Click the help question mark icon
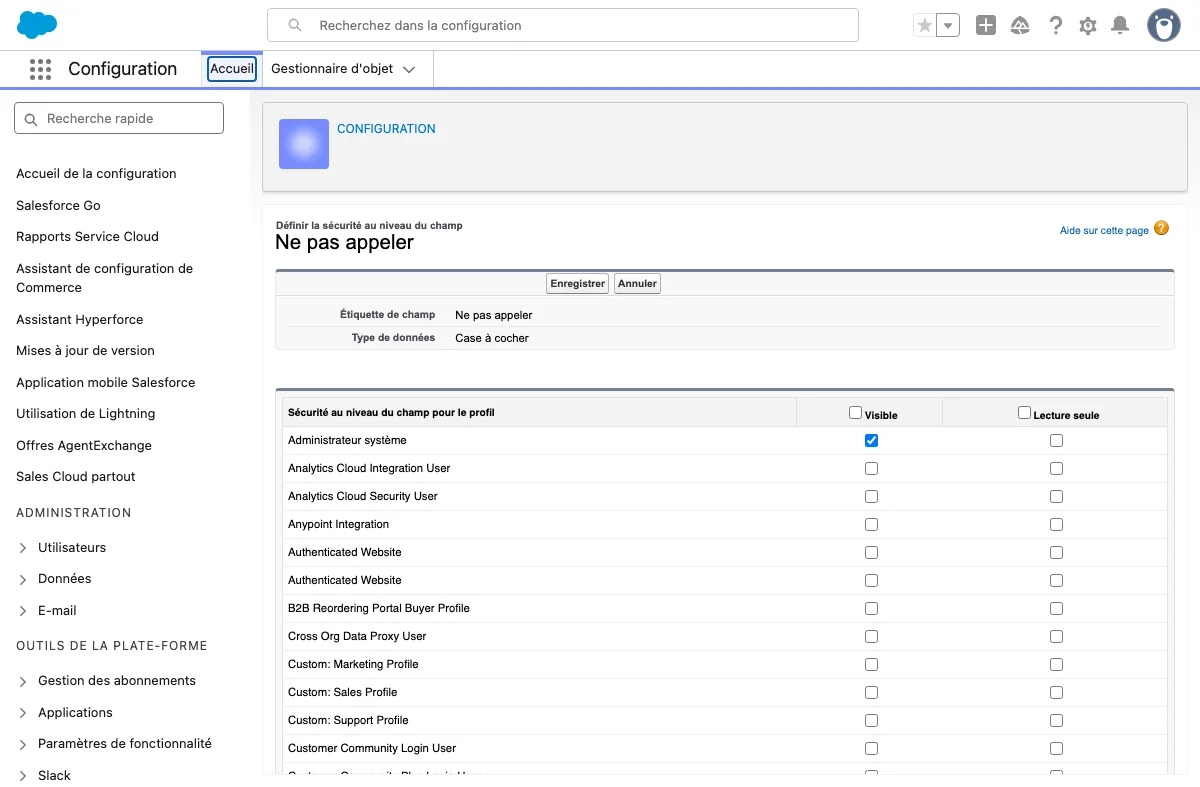Viewport: 1200px width, 787px height. coord(1055,26)
